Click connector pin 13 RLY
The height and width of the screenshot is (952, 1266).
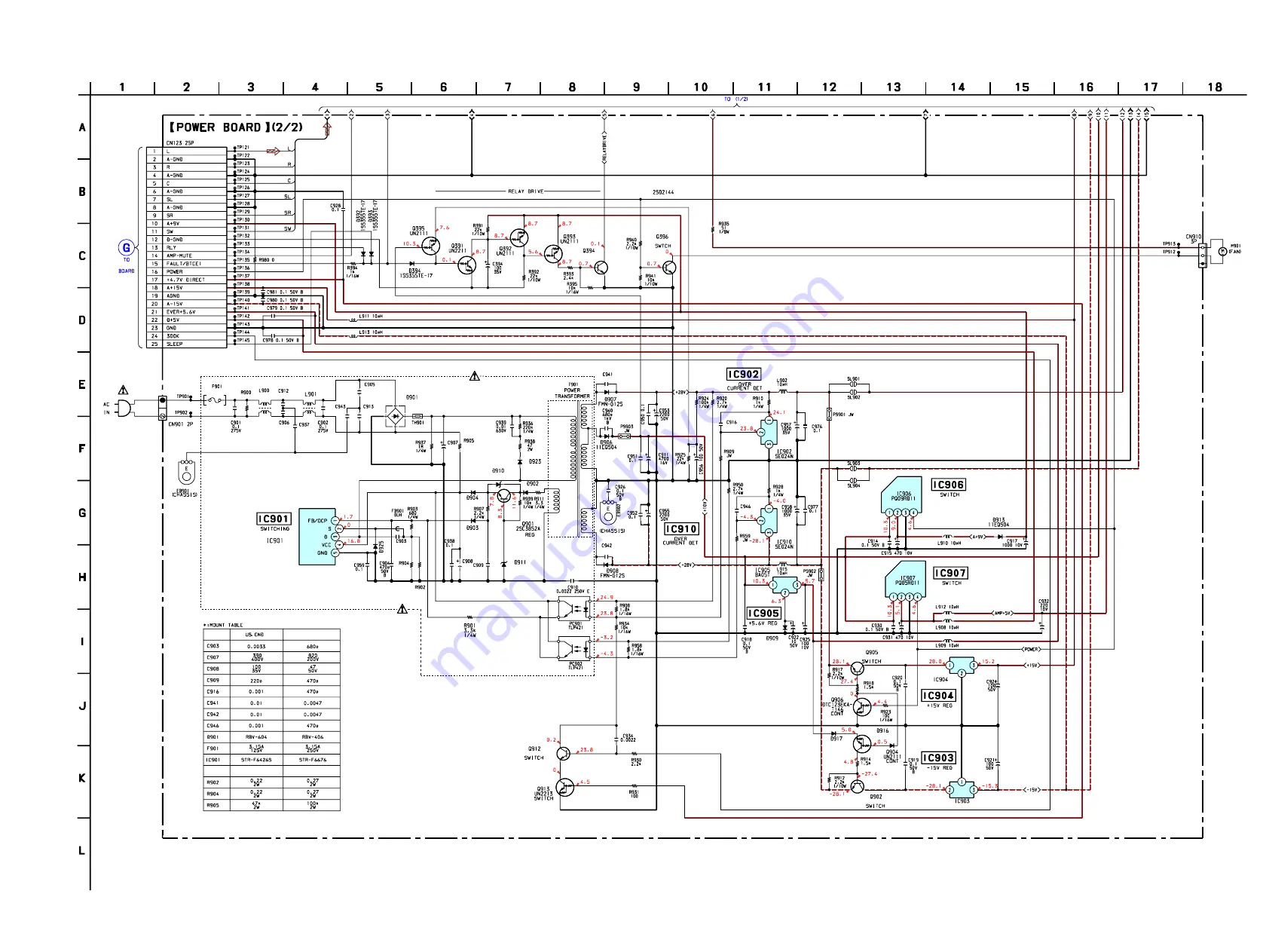(186, 247)
